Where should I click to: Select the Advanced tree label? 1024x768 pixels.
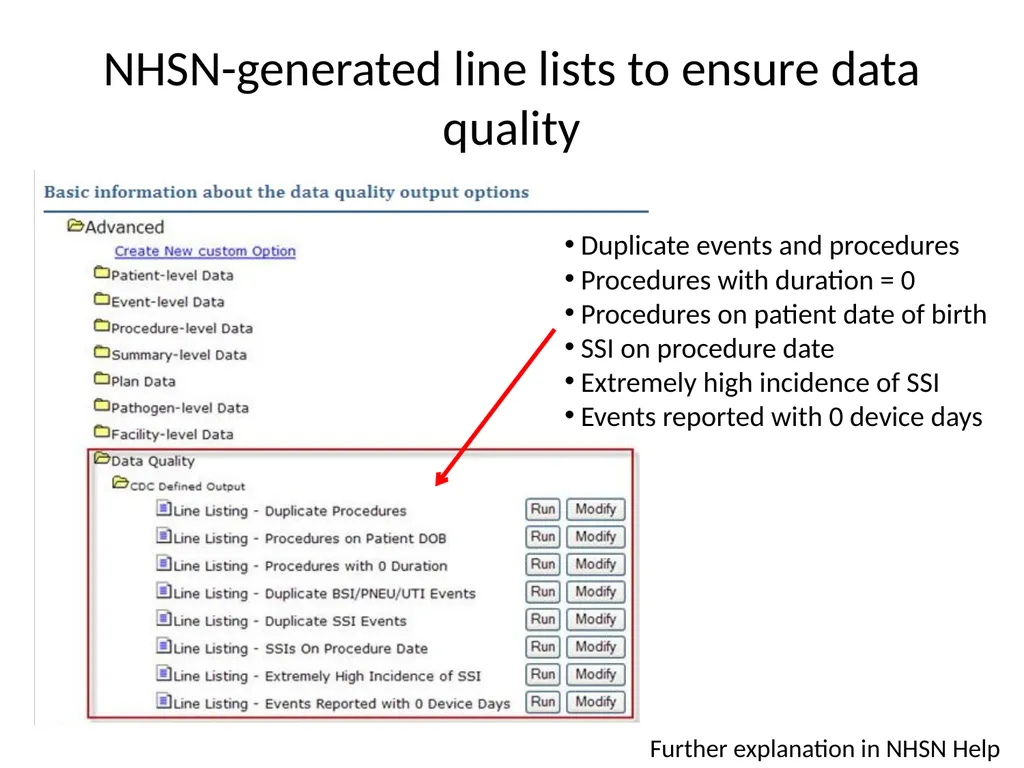click(125, 227)
